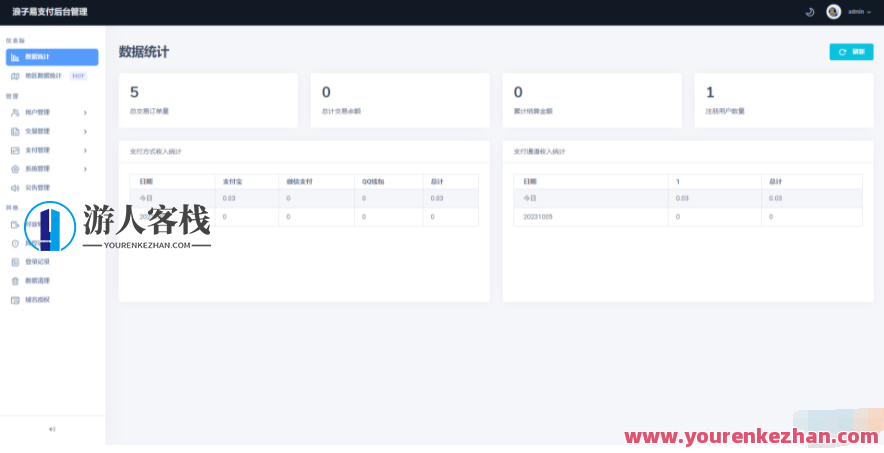Click the speaker icon beside 公告管理
Viewport: 884px width, 453px height.
[15, 187]
